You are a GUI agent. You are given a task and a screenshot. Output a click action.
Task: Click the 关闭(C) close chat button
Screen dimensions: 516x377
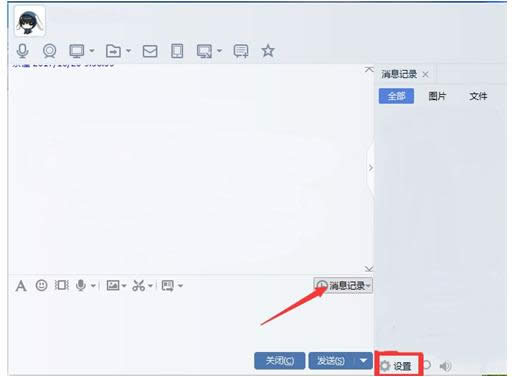(280, 360)
